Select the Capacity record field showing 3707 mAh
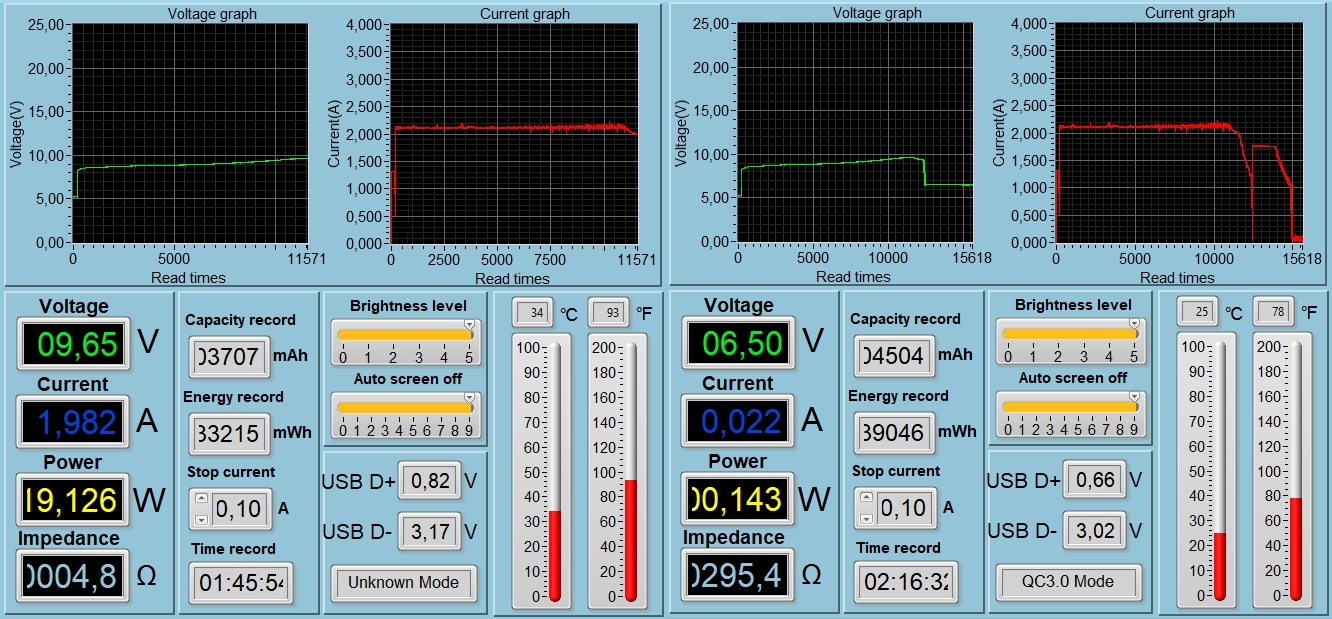Viewport: 1332px width, 619px height. 230,356
